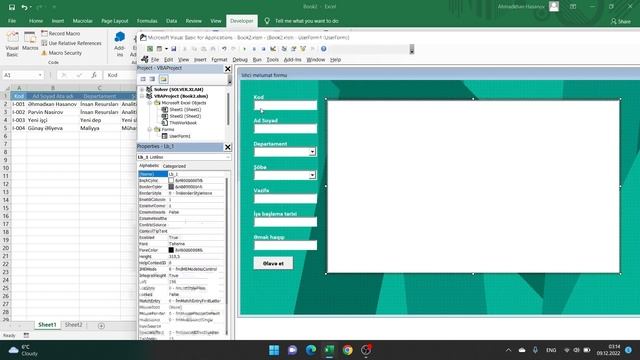This screenshot has width=640, height=360.
Task: Switch to Sheet2 worksheet tab
Action: [x=73, y=325]
